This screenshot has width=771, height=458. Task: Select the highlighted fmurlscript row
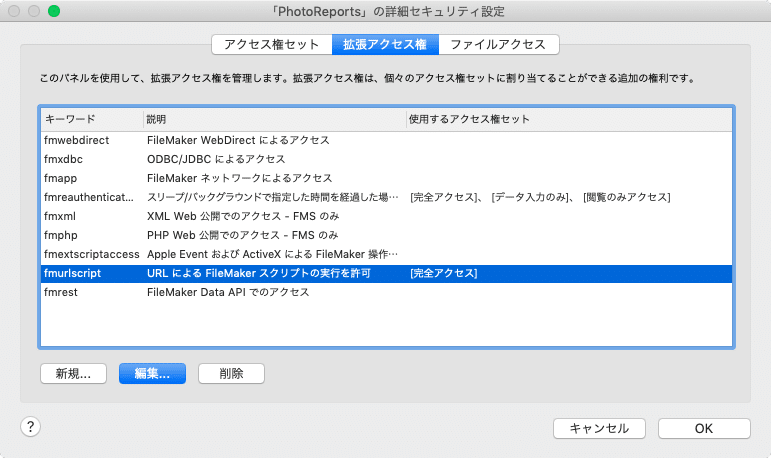point(386,274)
